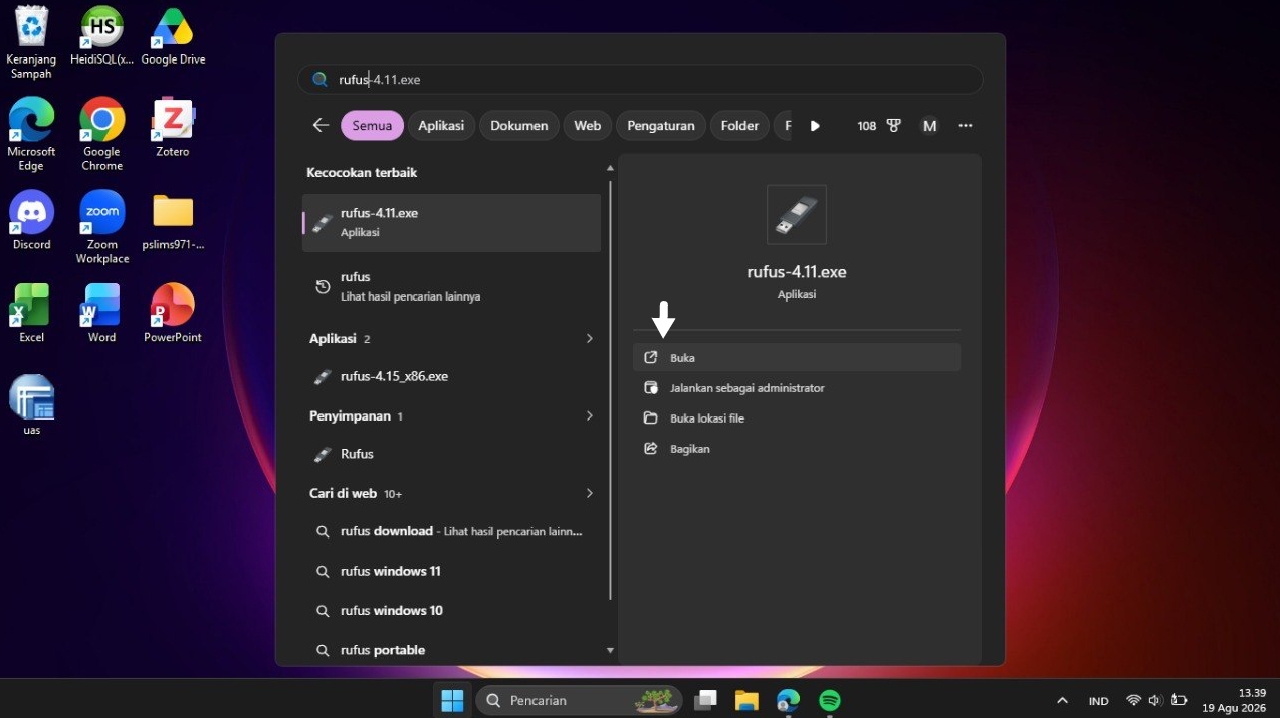The height and width of the screenshot is (718, 1280).
Task: Open the Word desktop shortcut
Action: pos(102,313)
